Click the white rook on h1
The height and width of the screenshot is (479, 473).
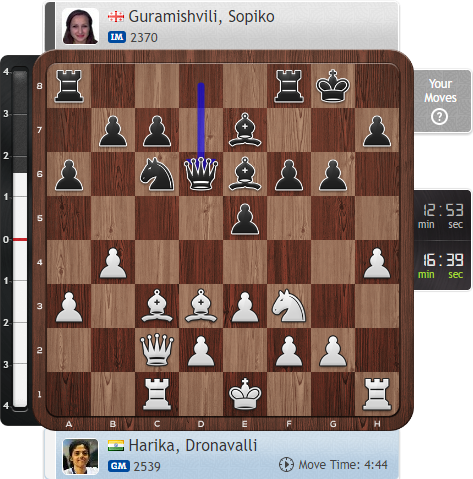[x=377, y=394]
